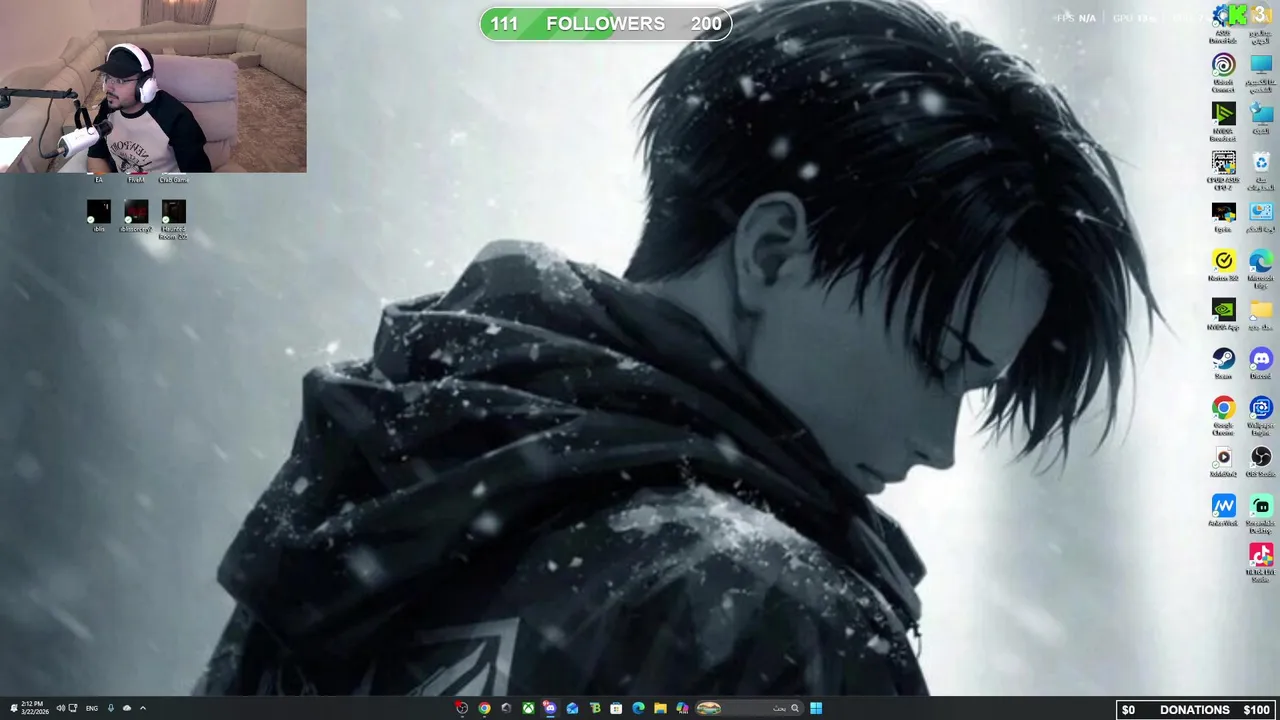Select the Recycle Bin desktop icon
This screenshot has width=1280, height=720.
(1261, 170)
